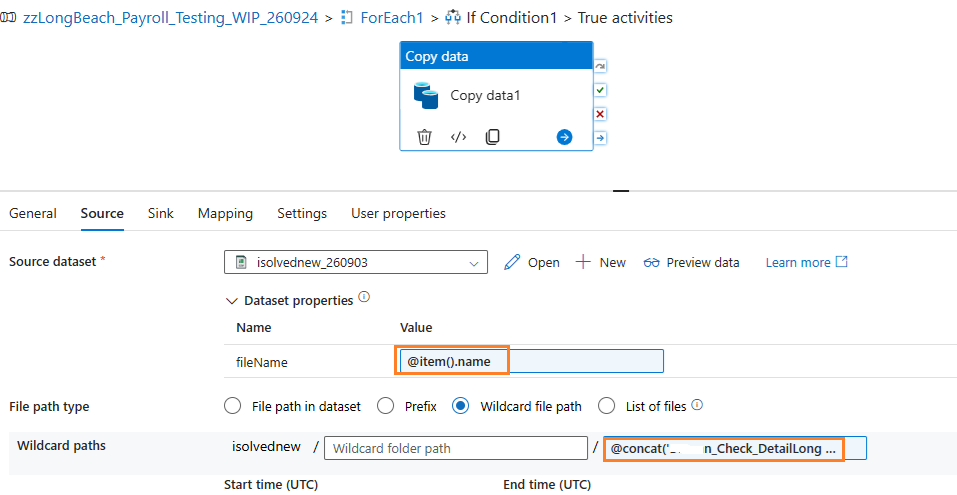Open the Learn more link

(807, 262)
